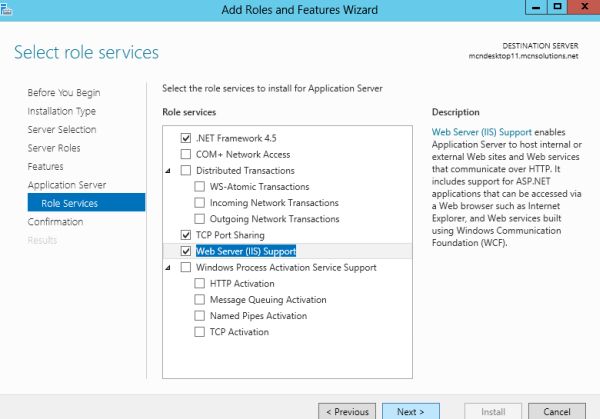Enable WS-Atomic Transactions option

[x=200, y=187]
